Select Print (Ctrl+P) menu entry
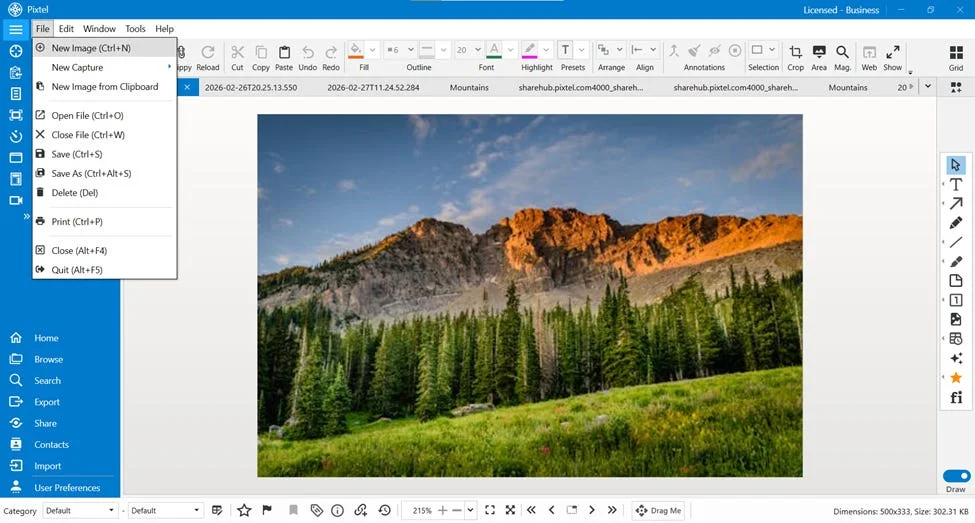The image size is (975, 523). coord(104,221)
